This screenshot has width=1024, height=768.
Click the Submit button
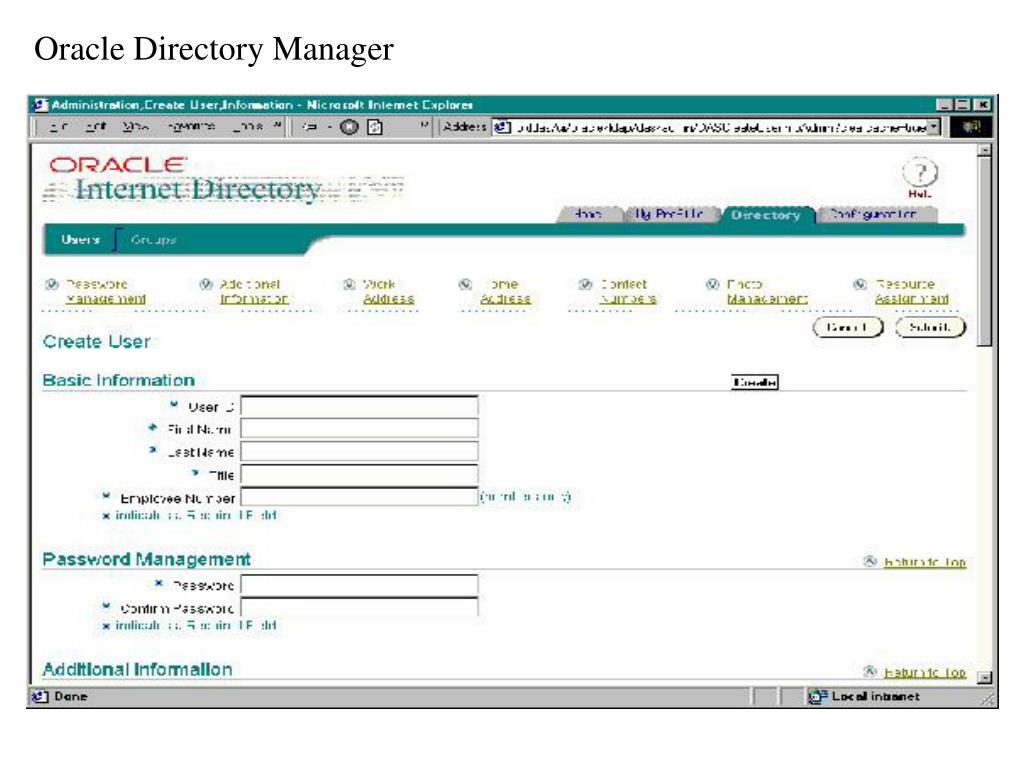click(x=930, y=327)
